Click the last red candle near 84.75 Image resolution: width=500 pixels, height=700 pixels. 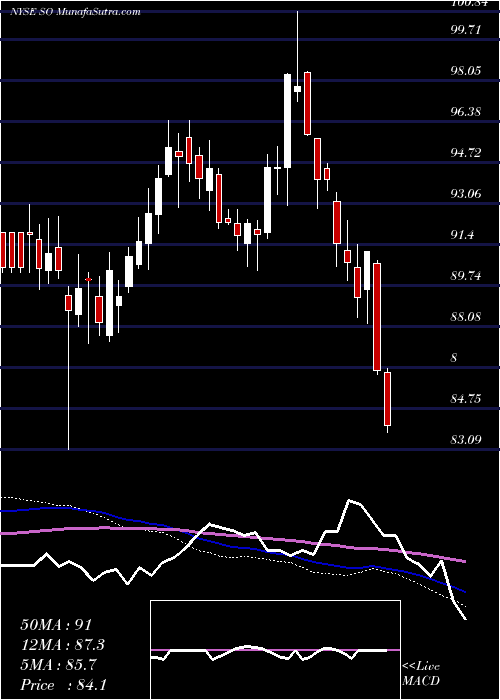(x=388, y=399)
